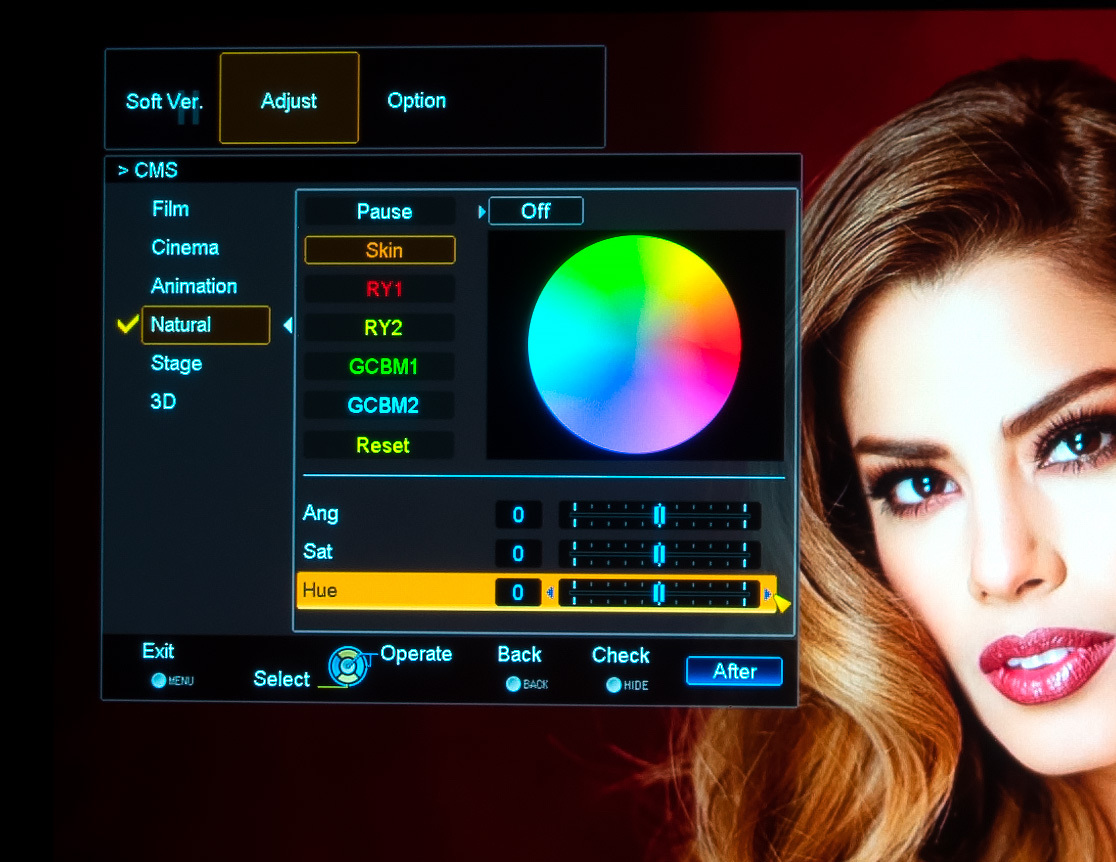
Task: Choose the Film picture mode
Action: click(x=170, y=209)
